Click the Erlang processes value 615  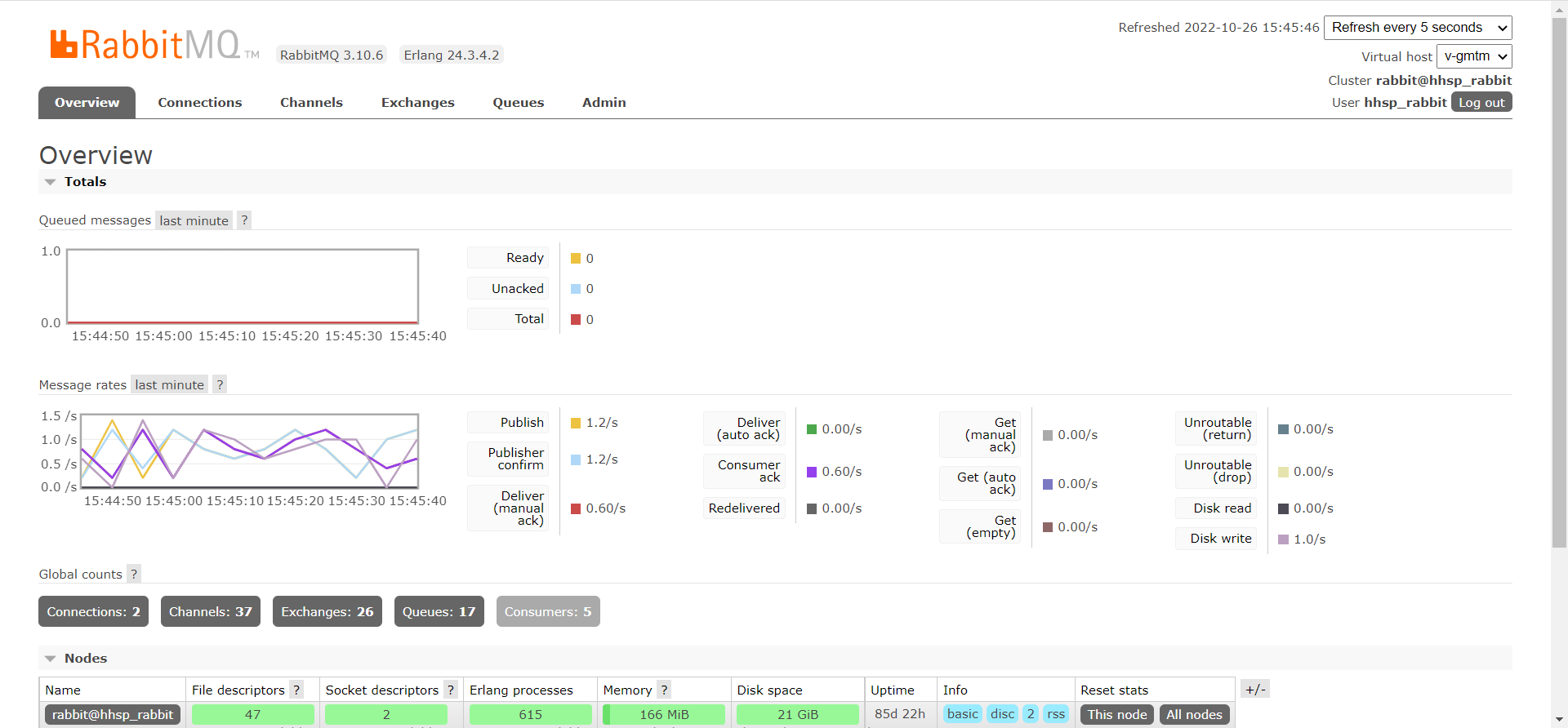tap(531, 714)
